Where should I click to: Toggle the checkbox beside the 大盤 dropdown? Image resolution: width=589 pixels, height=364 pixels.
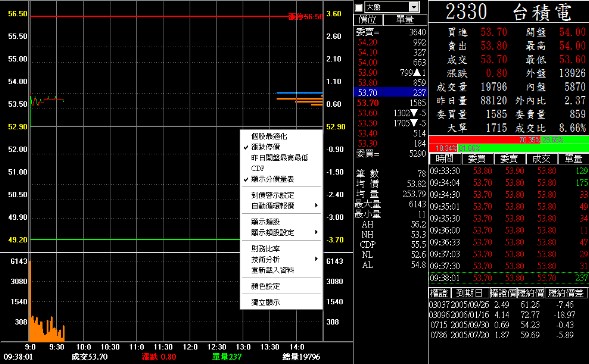[x=358, y=7]
